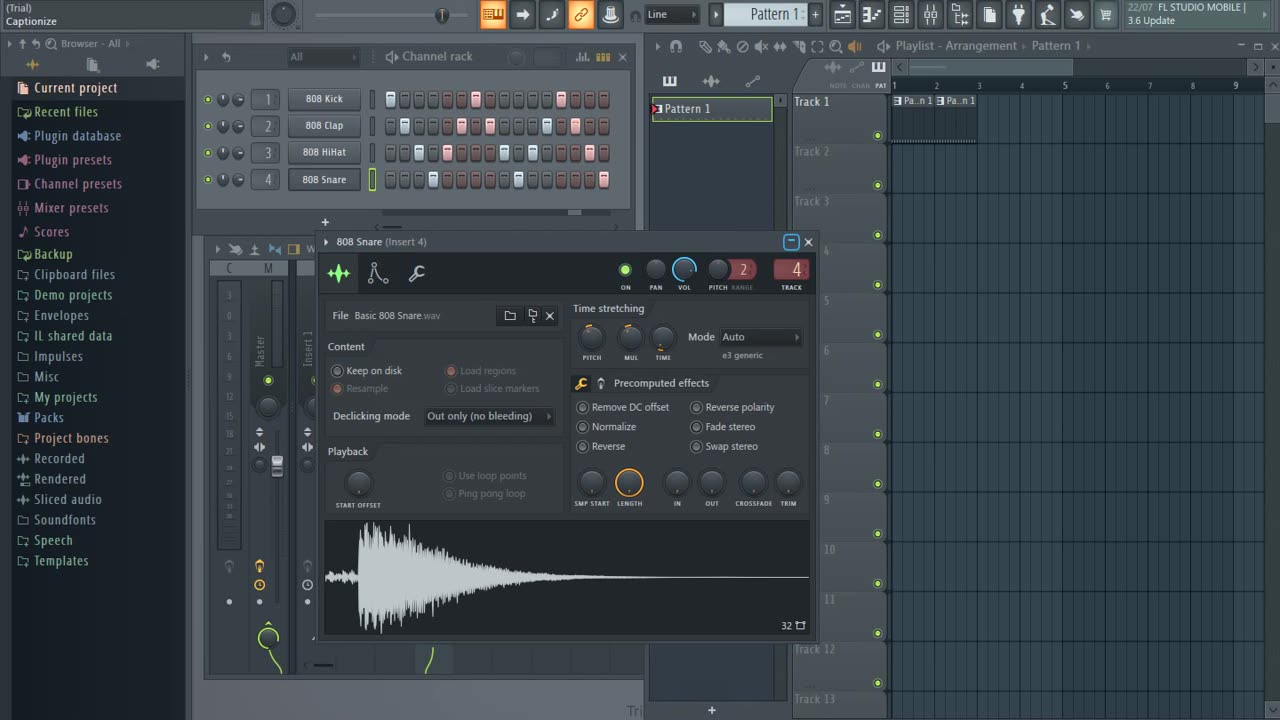This screenshot has width=1280, height=720.
Task: Adjust the LENGTH knob
Action: tap(629, 483)
